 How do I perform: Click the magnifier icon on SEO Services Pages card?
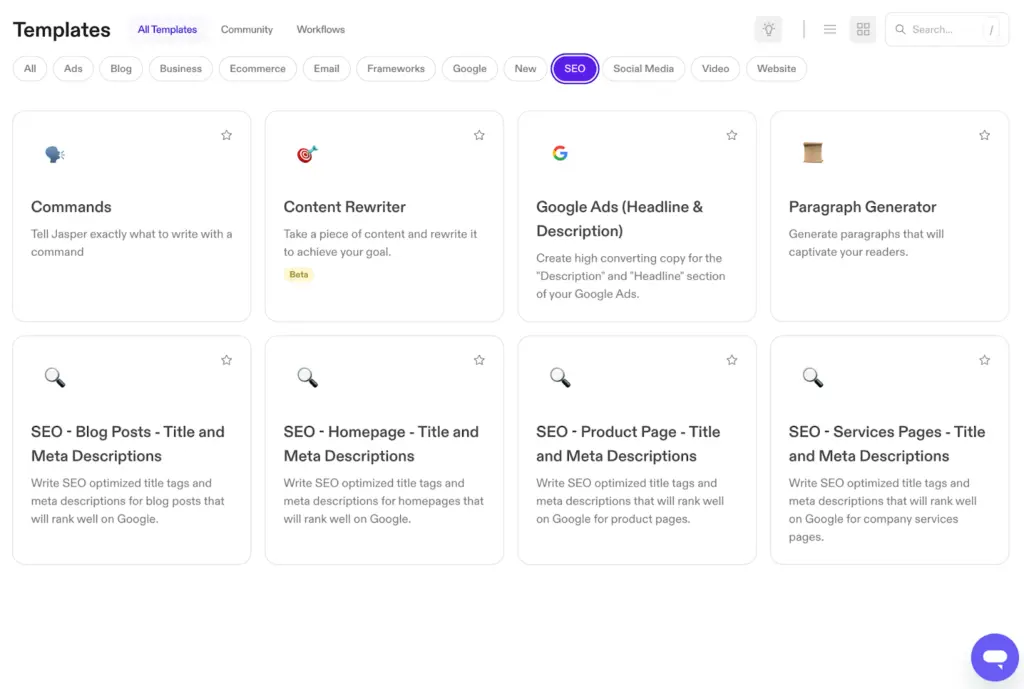(812, 377)
